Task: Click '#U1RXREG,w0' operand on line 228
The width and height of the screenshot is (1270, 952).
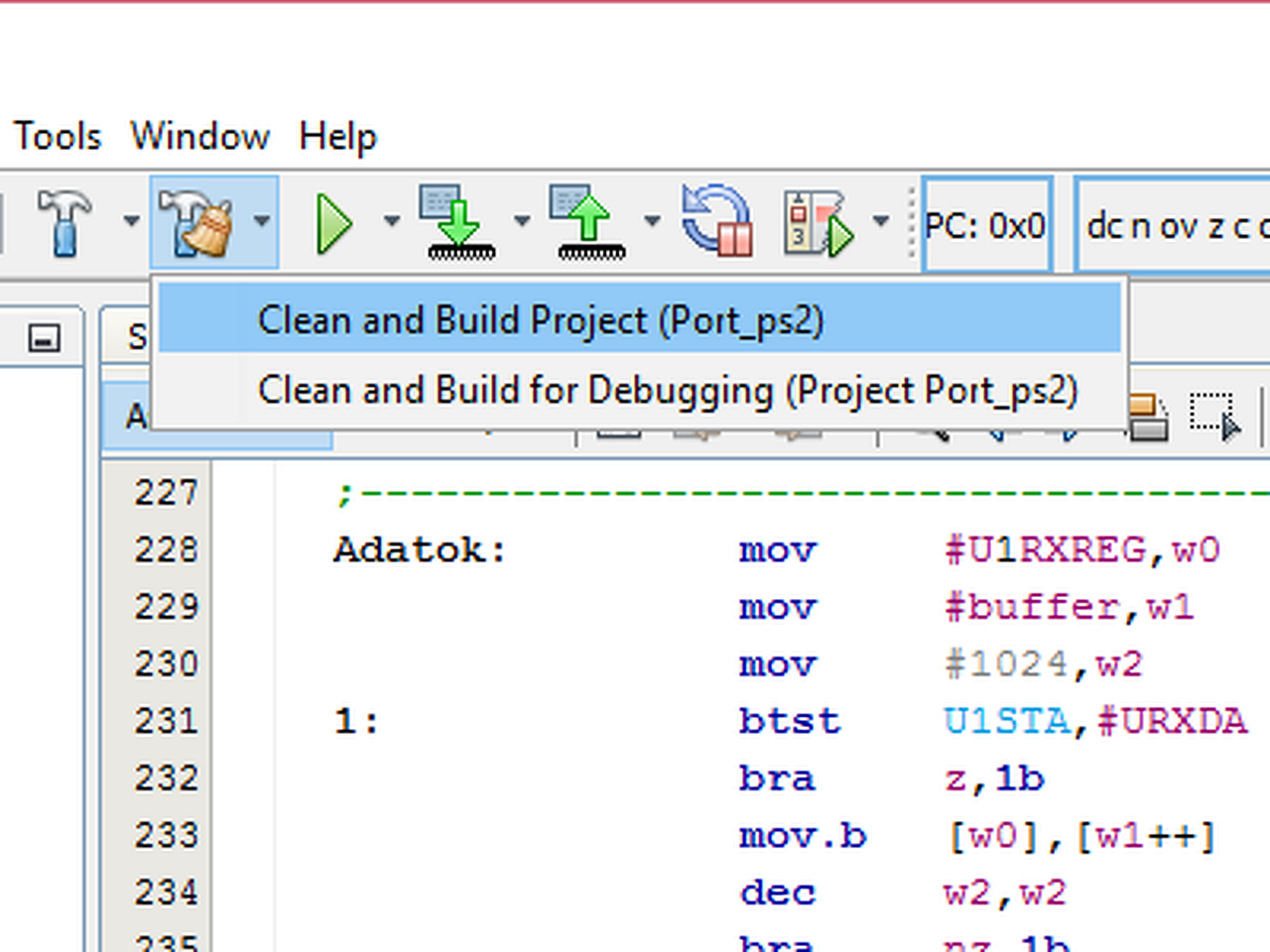Action: coord(1082,549)
